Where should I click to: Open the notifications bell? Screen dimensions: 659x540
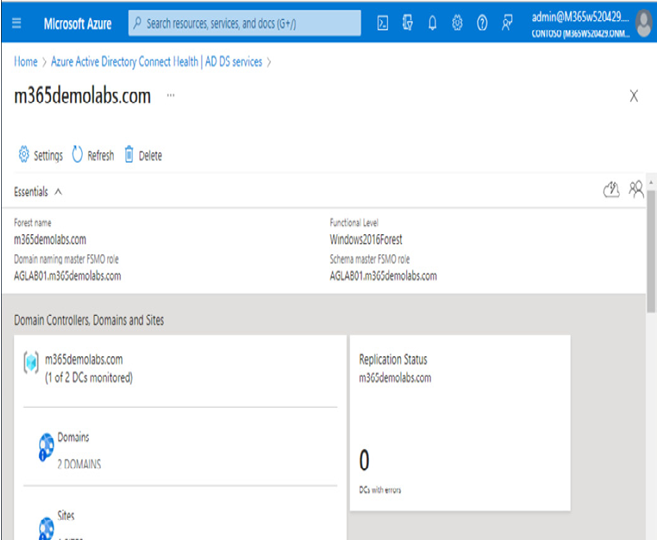pos(432,23)
